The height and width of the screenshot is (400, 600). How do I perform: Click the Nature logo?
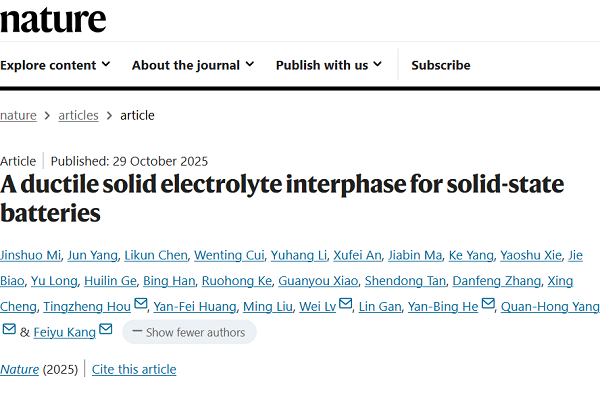(53, 18)
